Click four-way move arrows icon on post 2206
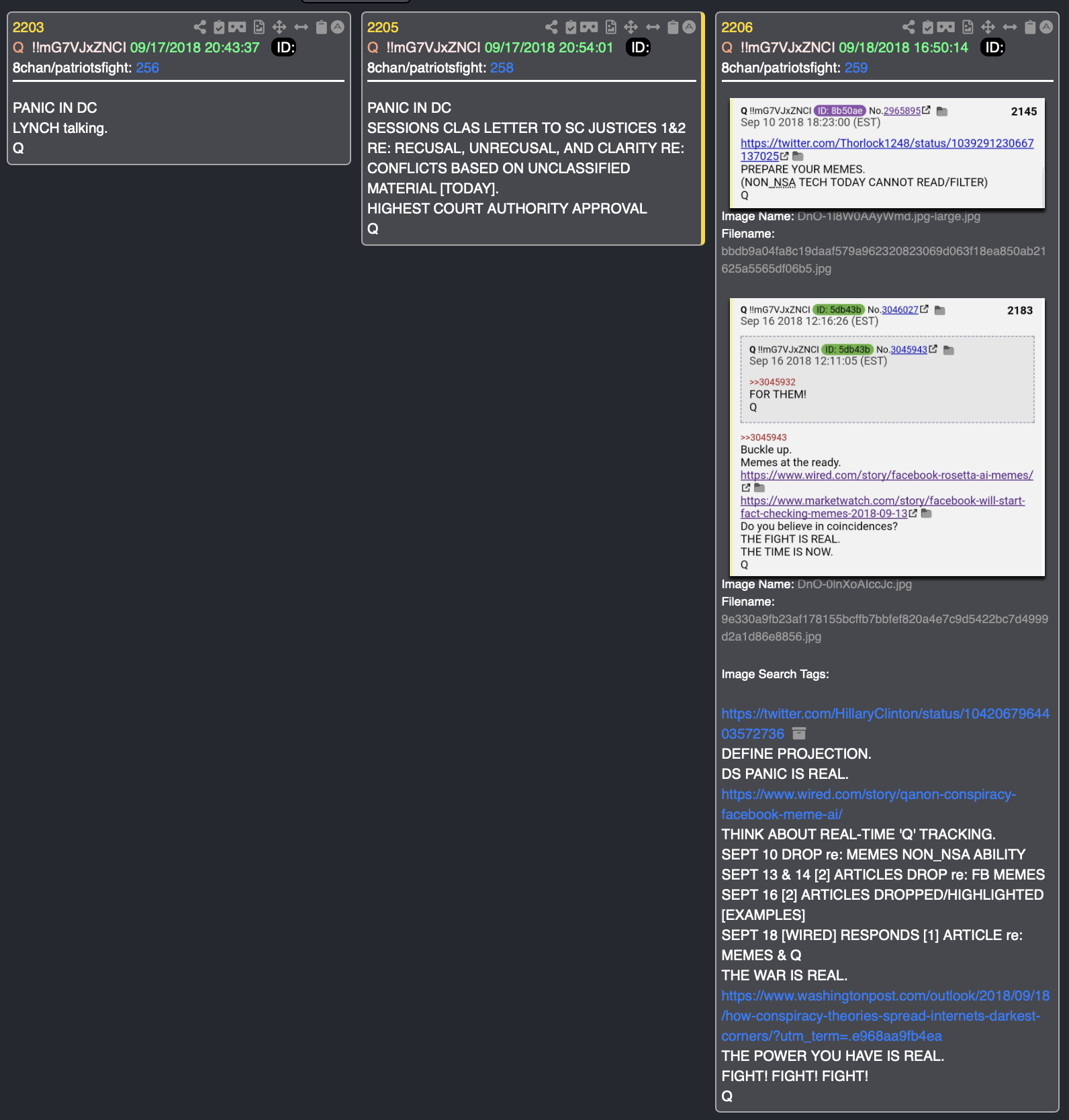The width and height of the screenshot is (1069, 1120). (988, 27)
